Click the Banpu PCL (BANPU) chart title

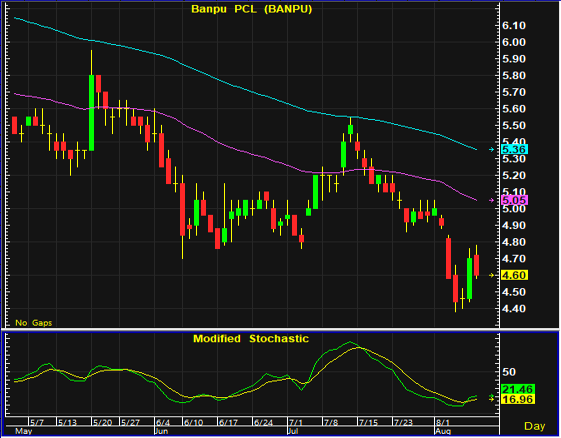[x=252, y=9]
